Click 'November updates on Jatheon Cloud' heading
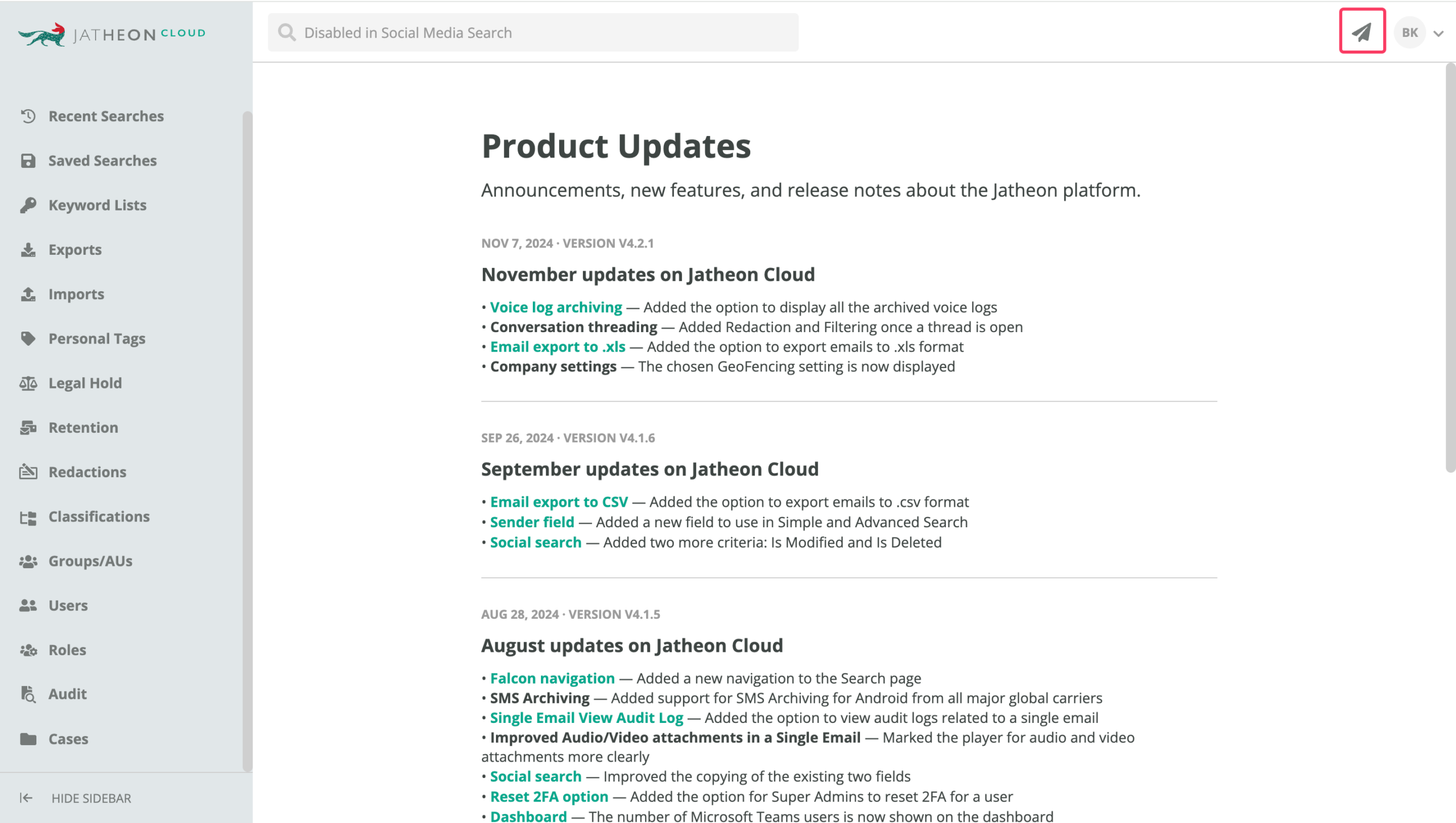 (x=648, y=275)
